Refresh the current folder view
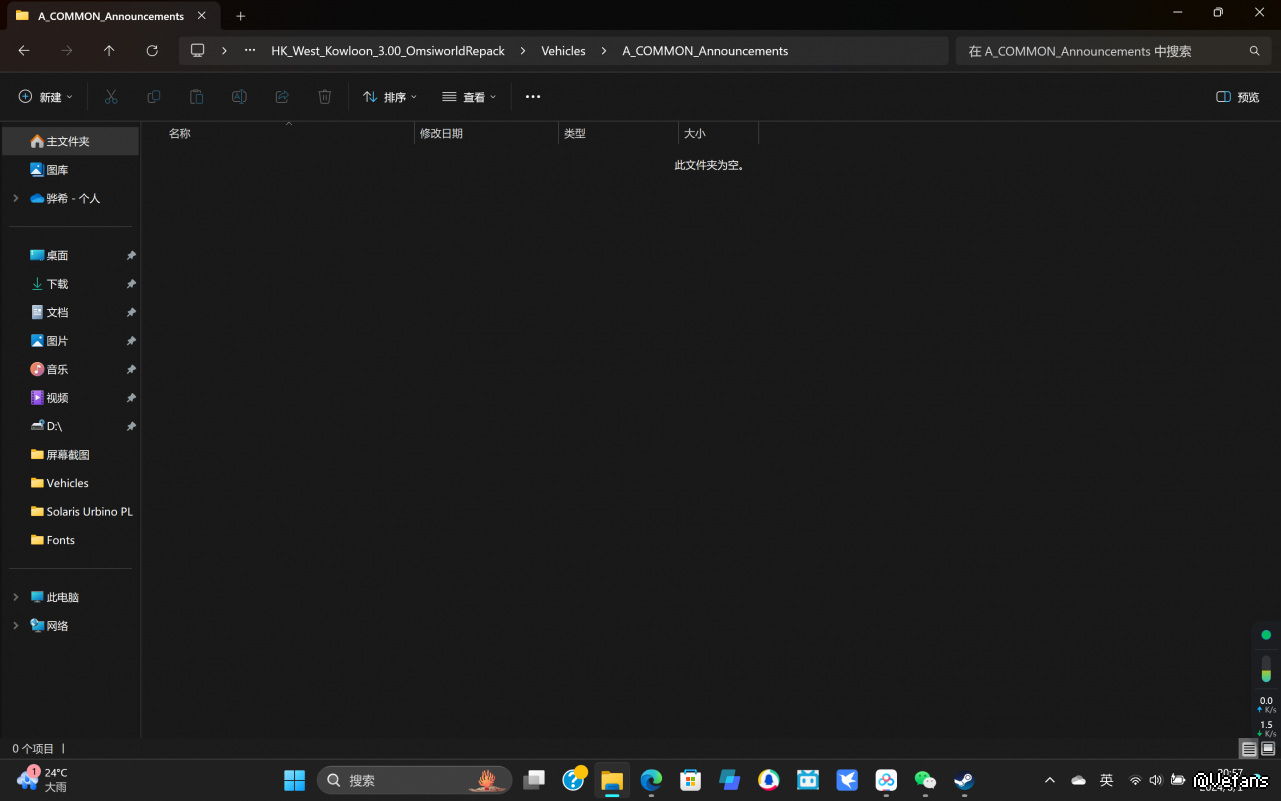 [152, 51]
